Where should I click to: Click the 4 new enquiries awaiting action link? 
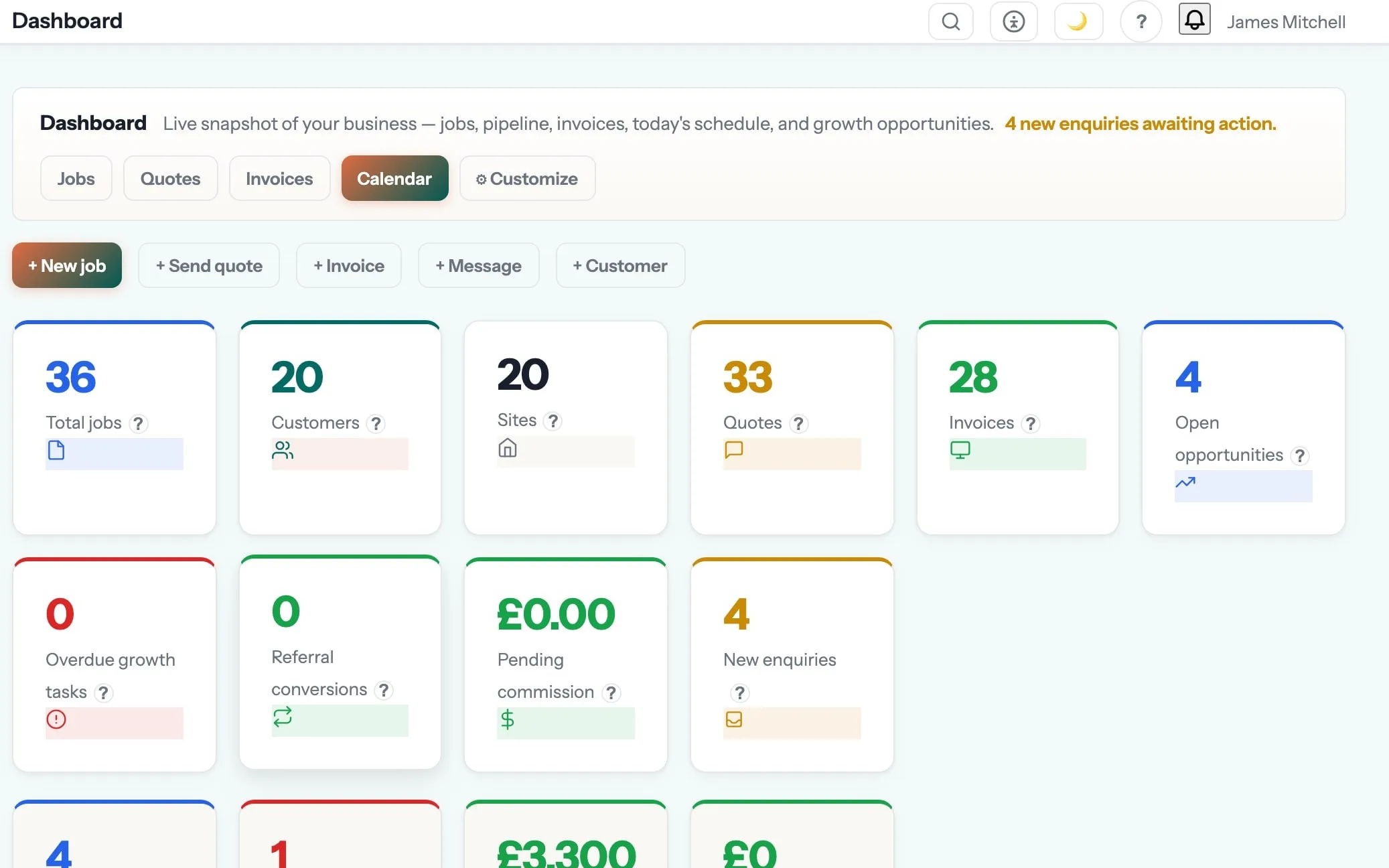(x=1141, y=123)
